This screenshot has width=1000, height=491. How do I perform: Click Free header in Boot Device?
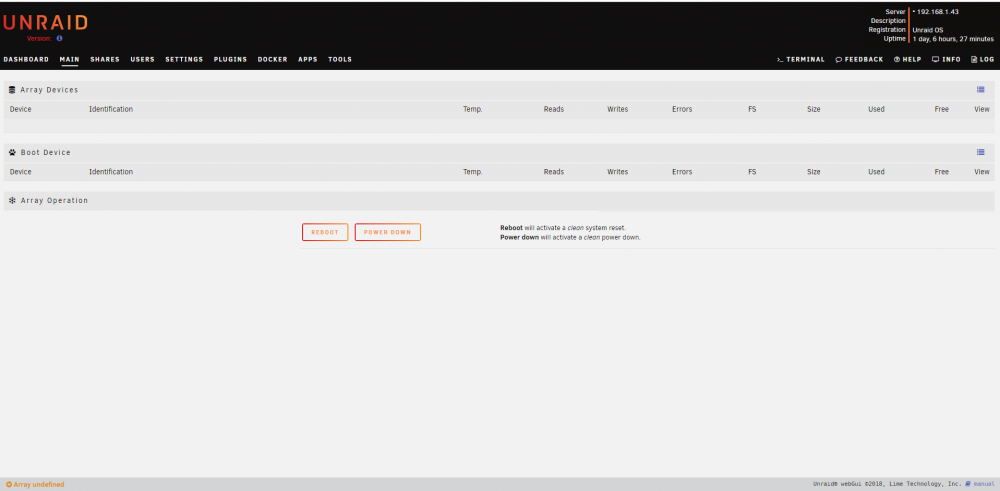(941, 172)
